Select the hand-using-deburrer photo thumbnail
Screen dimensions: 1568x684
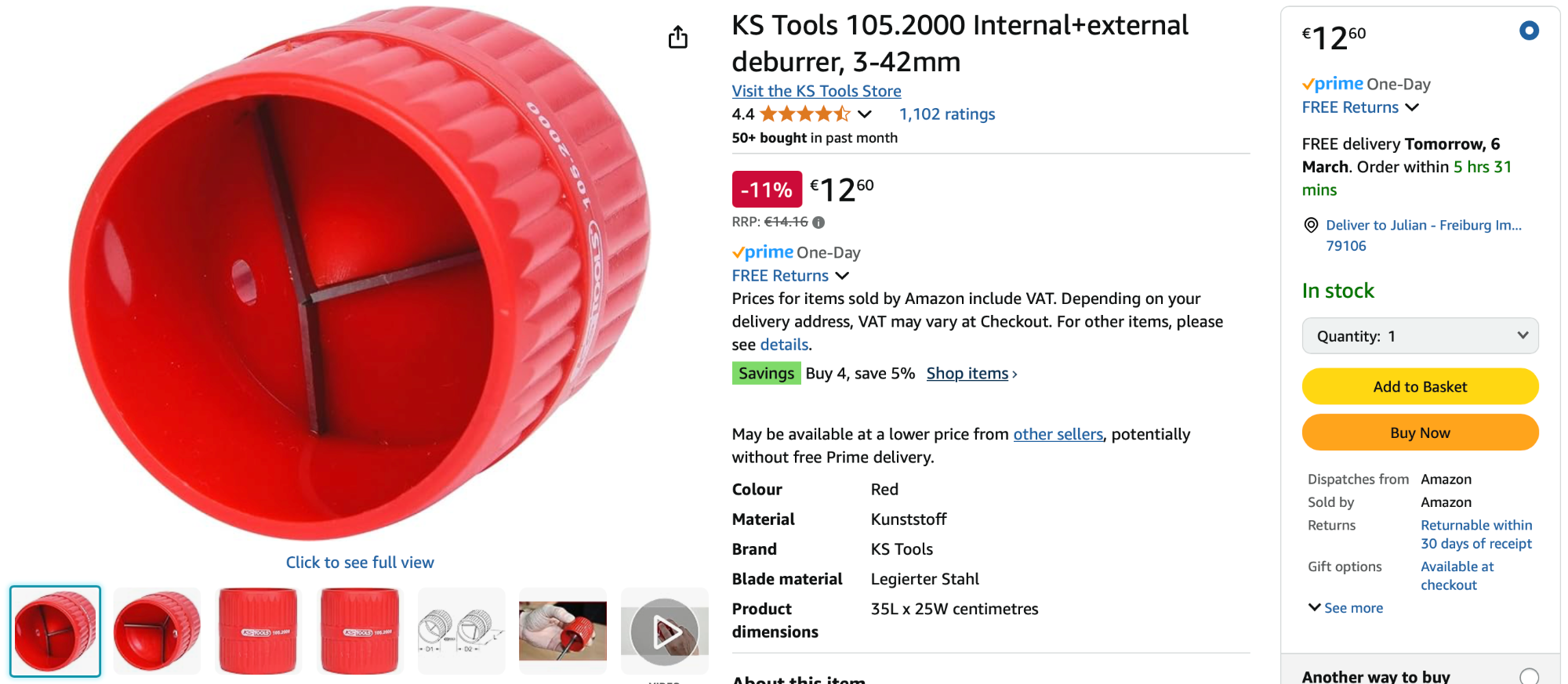coord(563,632)
